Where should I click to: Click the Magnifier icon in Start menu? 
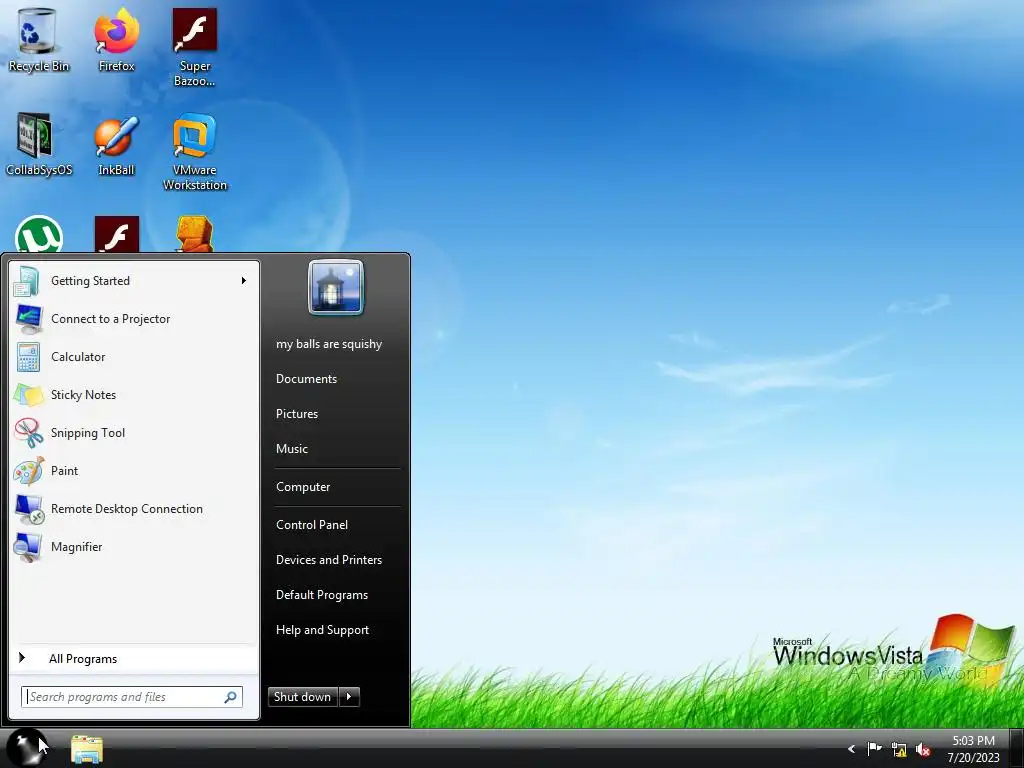point(28,547)
